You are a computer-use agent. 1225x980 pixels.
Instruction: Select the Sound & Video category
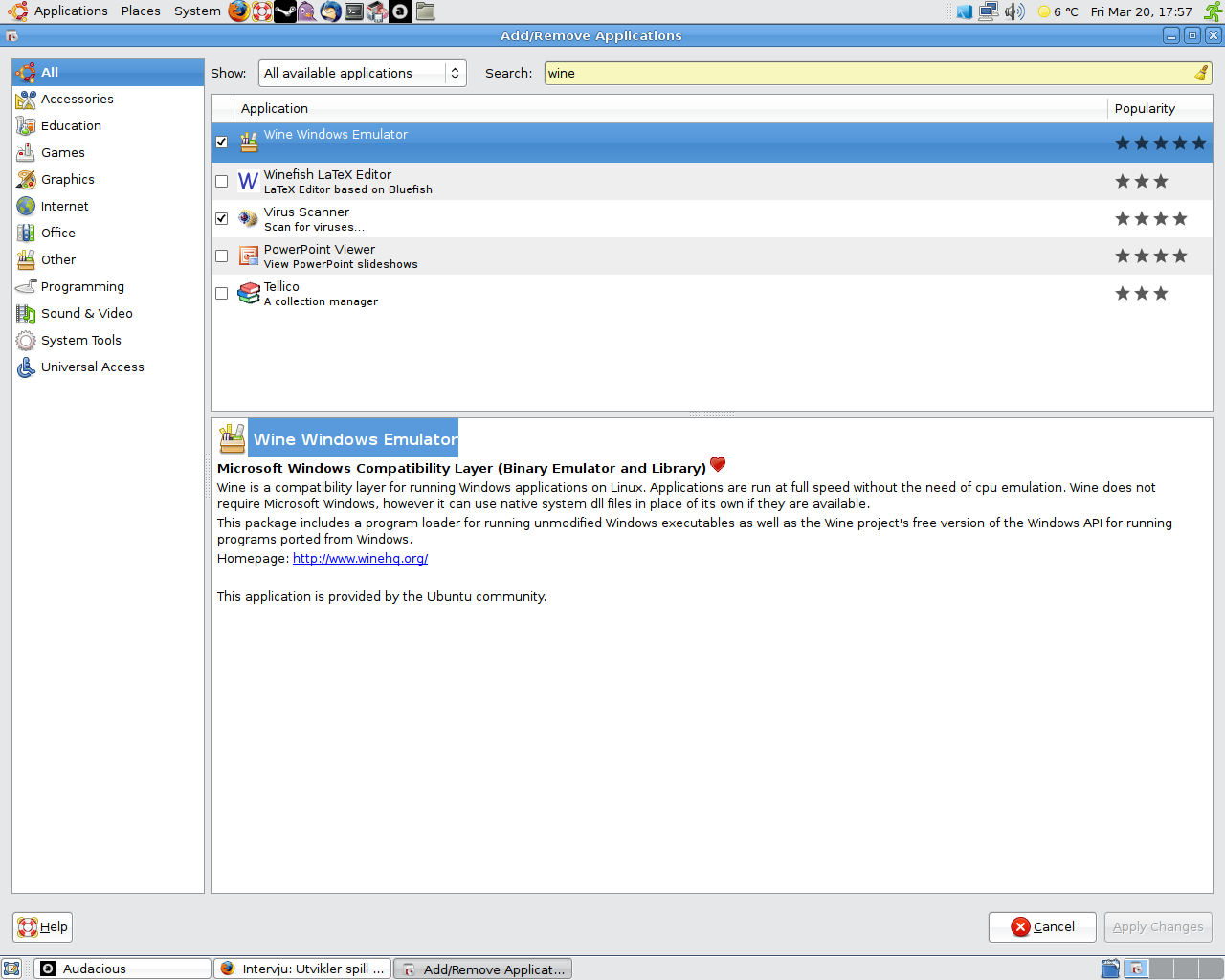click(108, 313)
